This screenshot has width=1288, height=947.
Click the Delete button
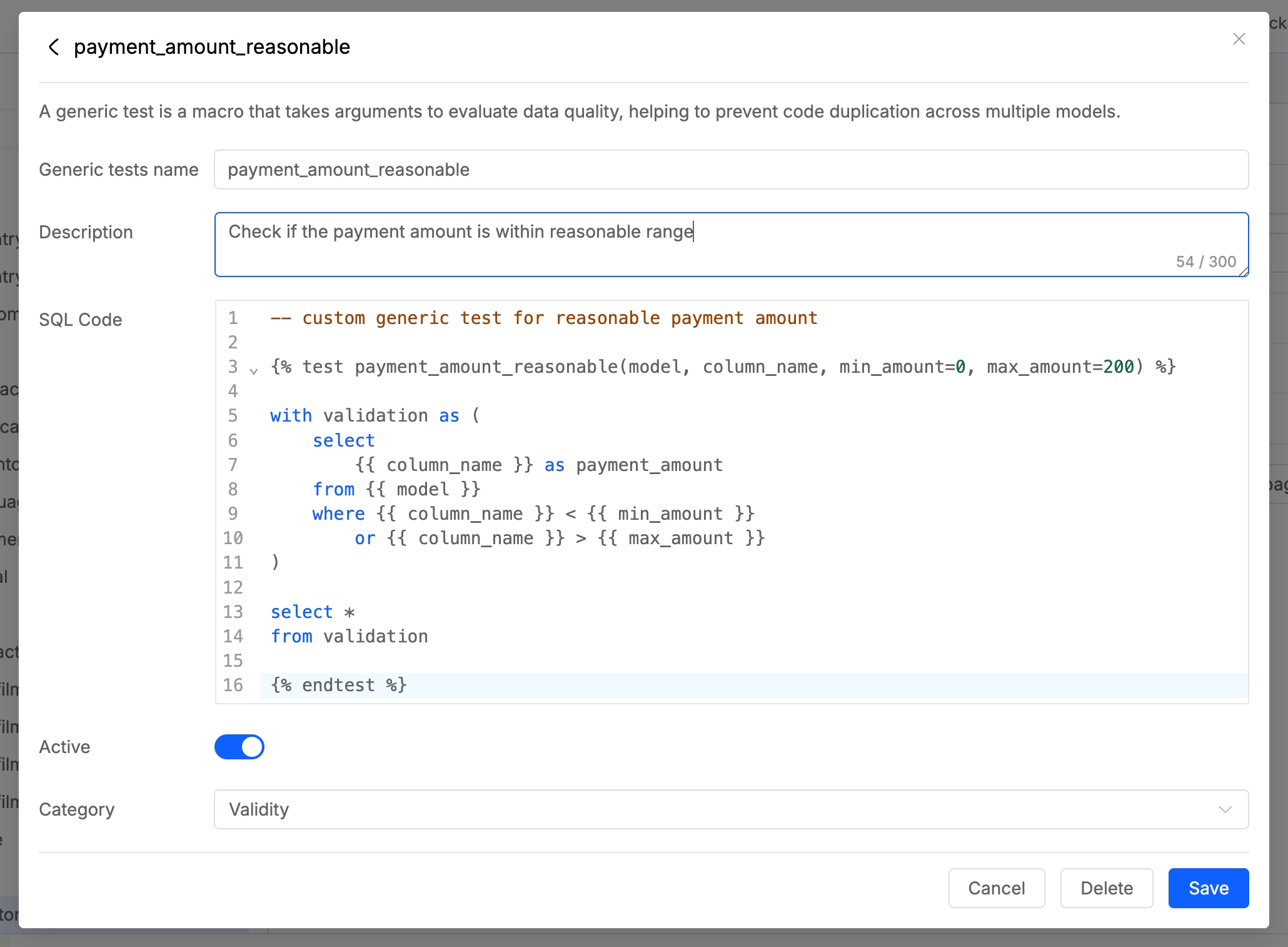click(x=1106, y=888)
